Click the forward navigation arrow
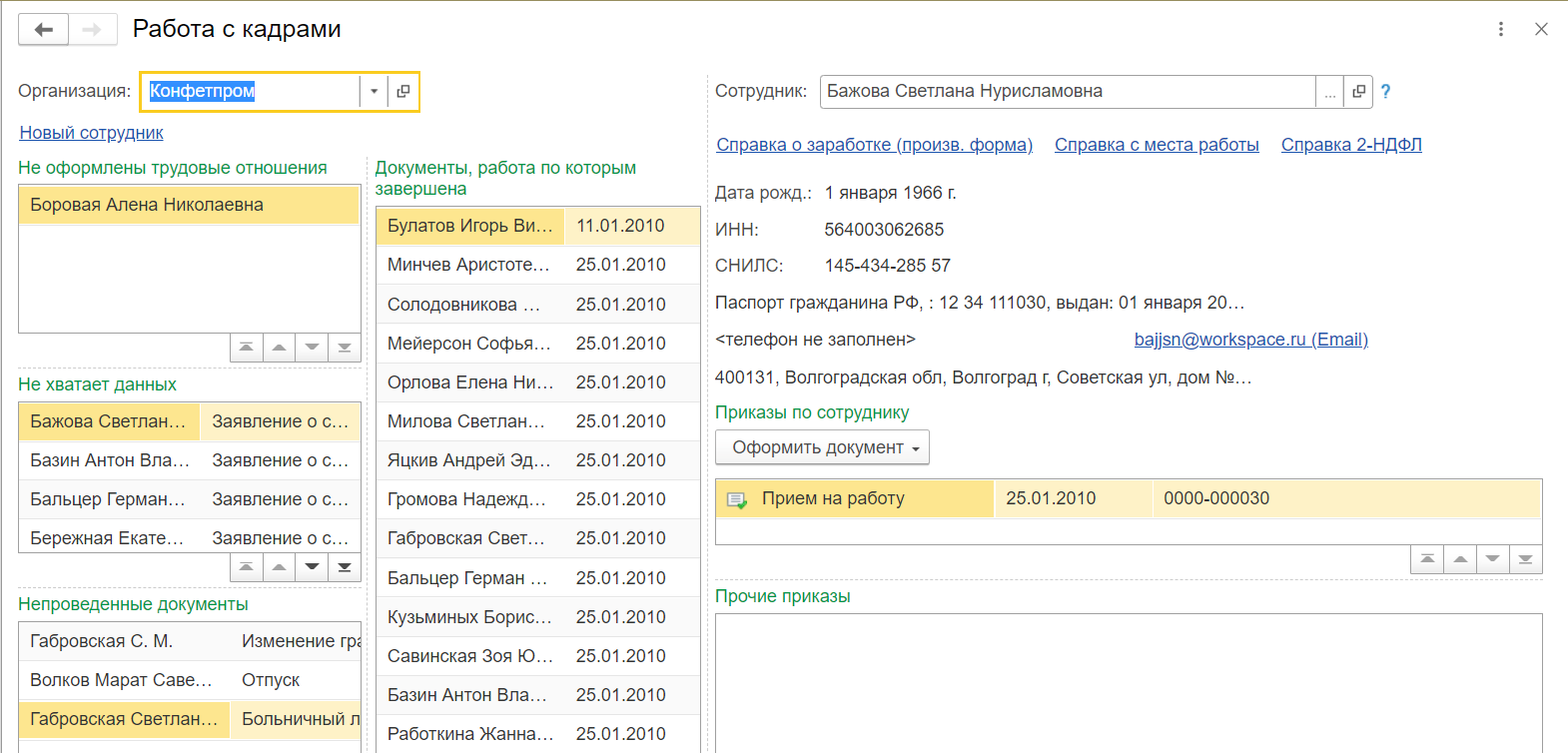This screenshot has width=1568, height=753. 92,30
